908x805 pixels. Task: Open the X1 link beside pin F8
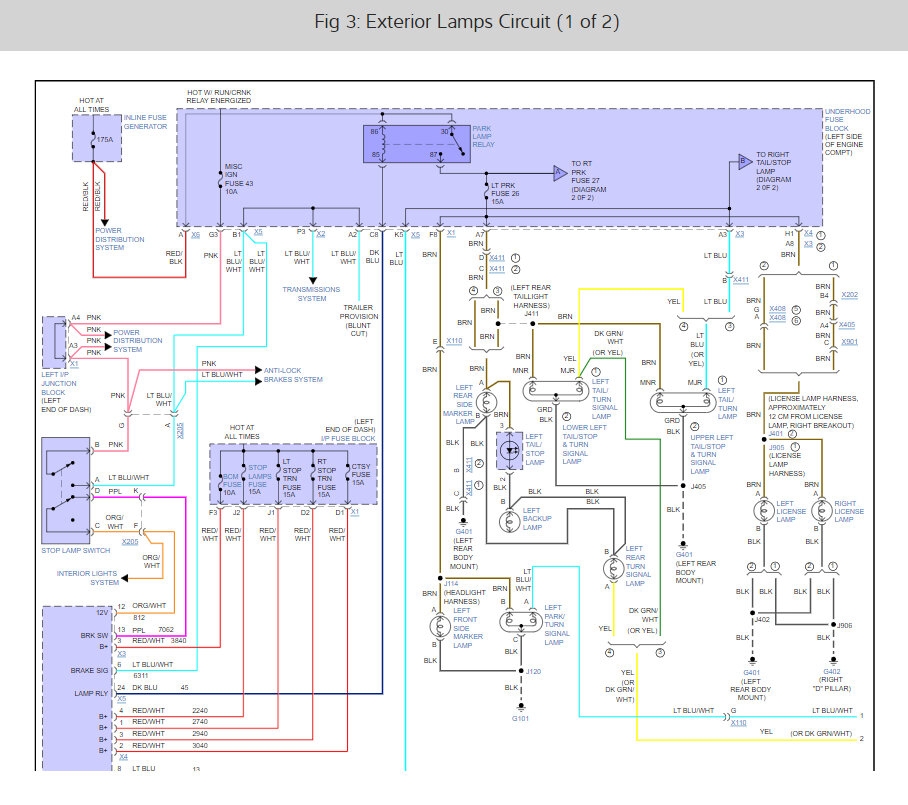451,233
